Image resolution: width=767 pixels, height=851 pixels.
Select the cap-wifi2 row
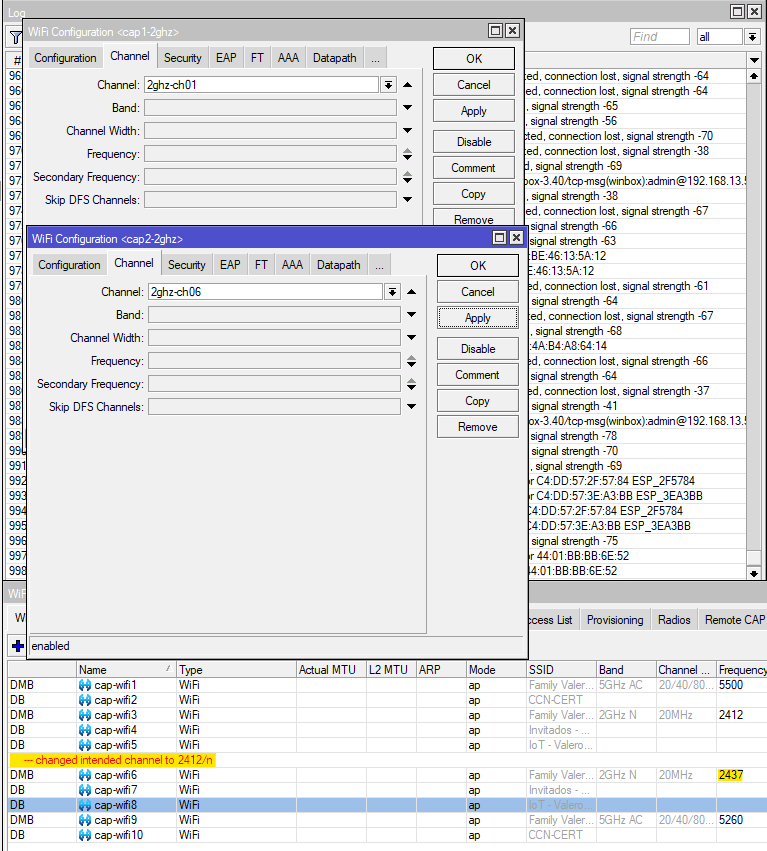[388, 700]
